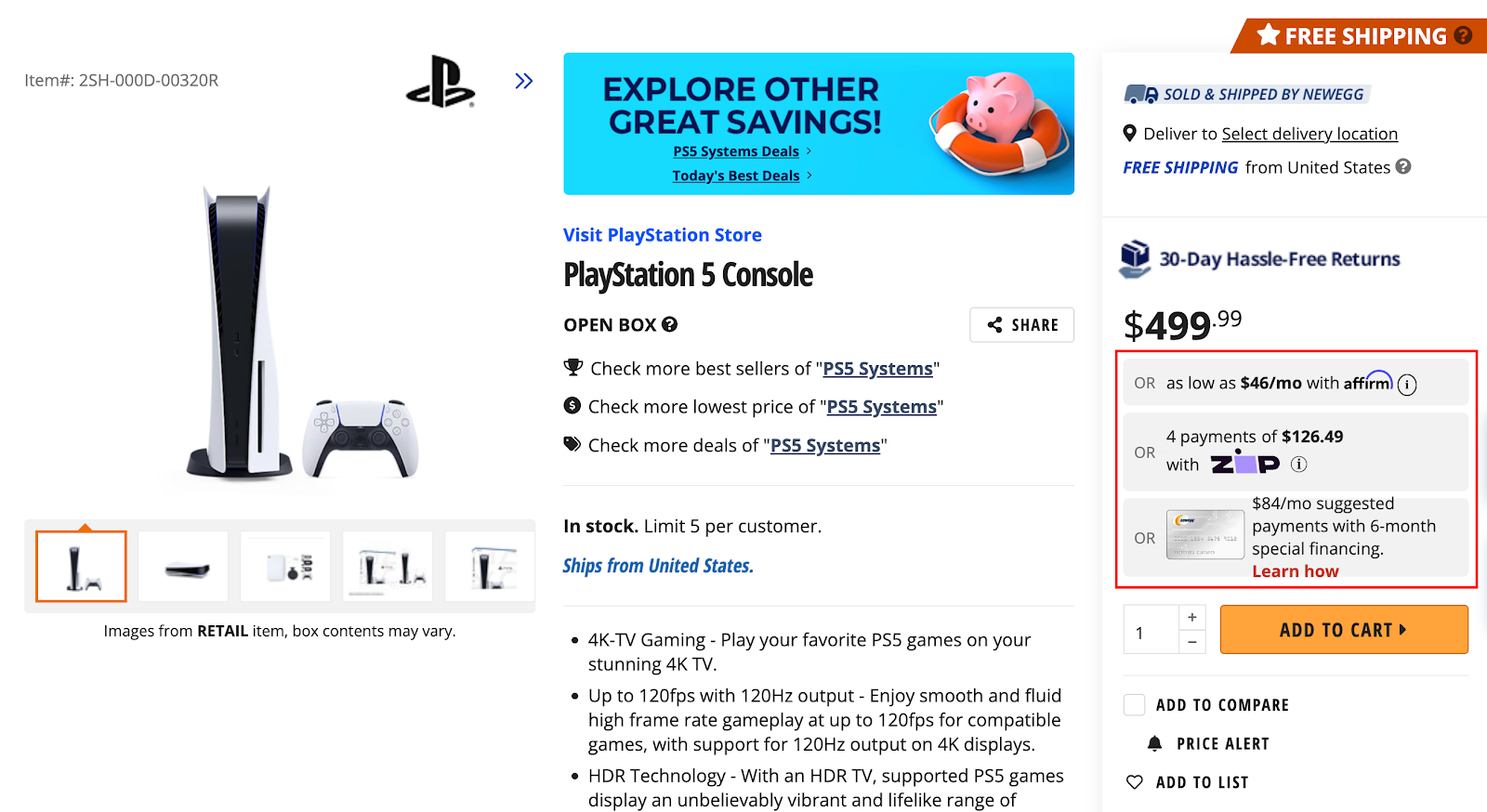The image size is (1487, 812).
Task: Click the location pin beside Deliver to
Action: pyautogui.click(x=1129, y=133)
